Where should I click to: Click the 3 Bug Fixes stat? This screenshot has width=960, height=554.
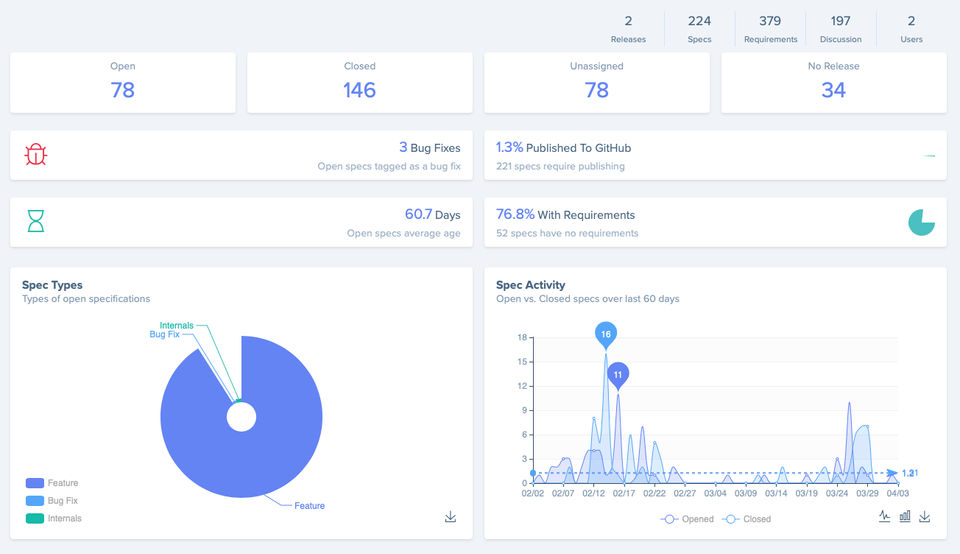(429, 148)
